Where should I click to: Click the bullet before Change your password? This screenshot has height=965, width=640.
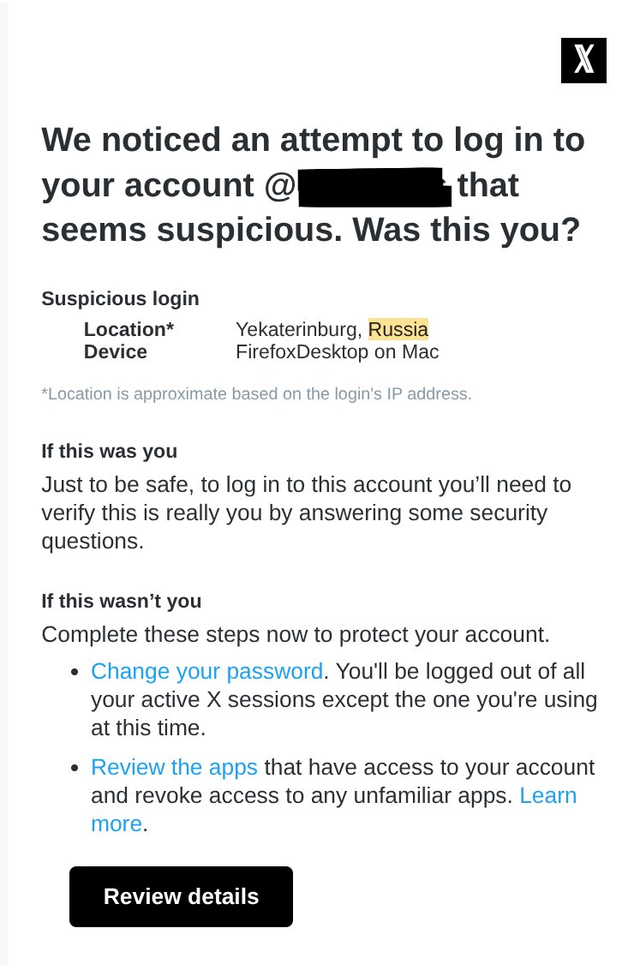tap(74, 672)
